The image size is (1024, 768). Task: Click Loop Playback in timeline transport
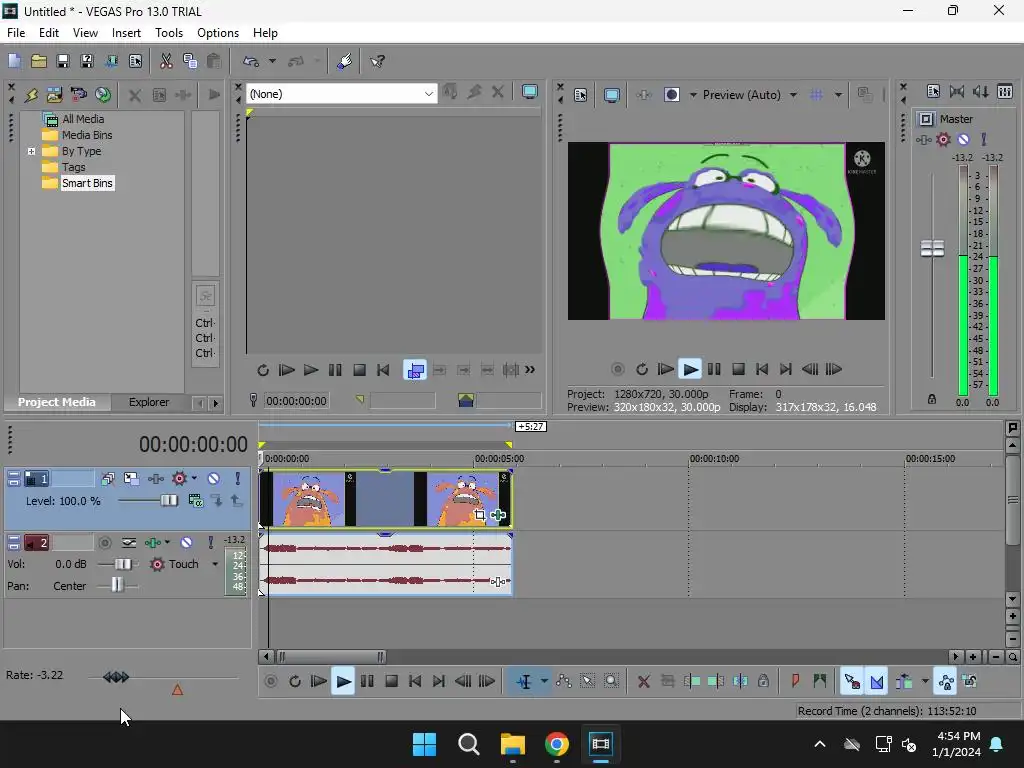[295, 682]
